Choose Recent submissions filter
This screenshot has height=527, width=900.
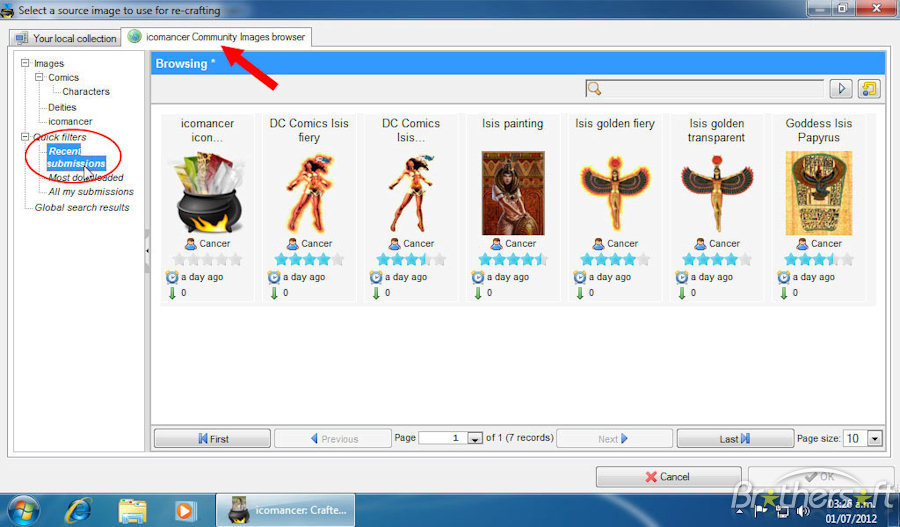tap(76, 157)
